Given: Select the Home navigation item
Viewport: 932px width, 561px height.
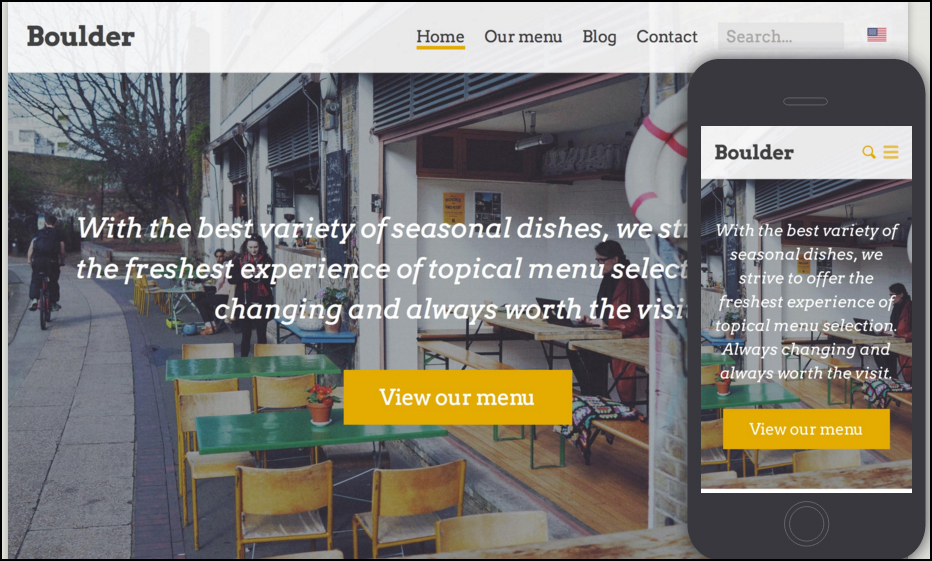Looking at the screenshot, I should (x=440, y=36).
